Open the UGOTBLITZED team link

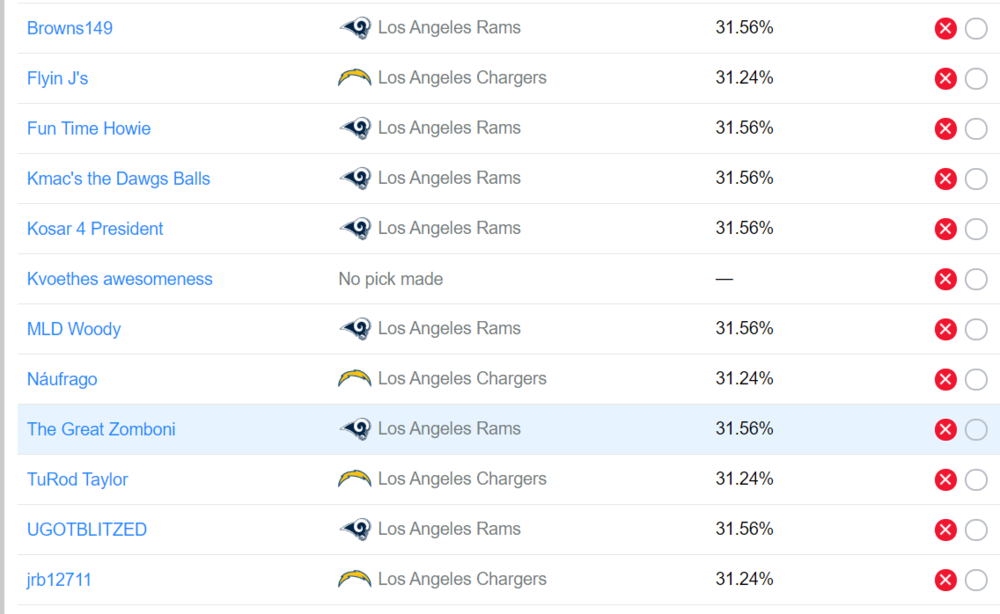(x=87, y=530)
